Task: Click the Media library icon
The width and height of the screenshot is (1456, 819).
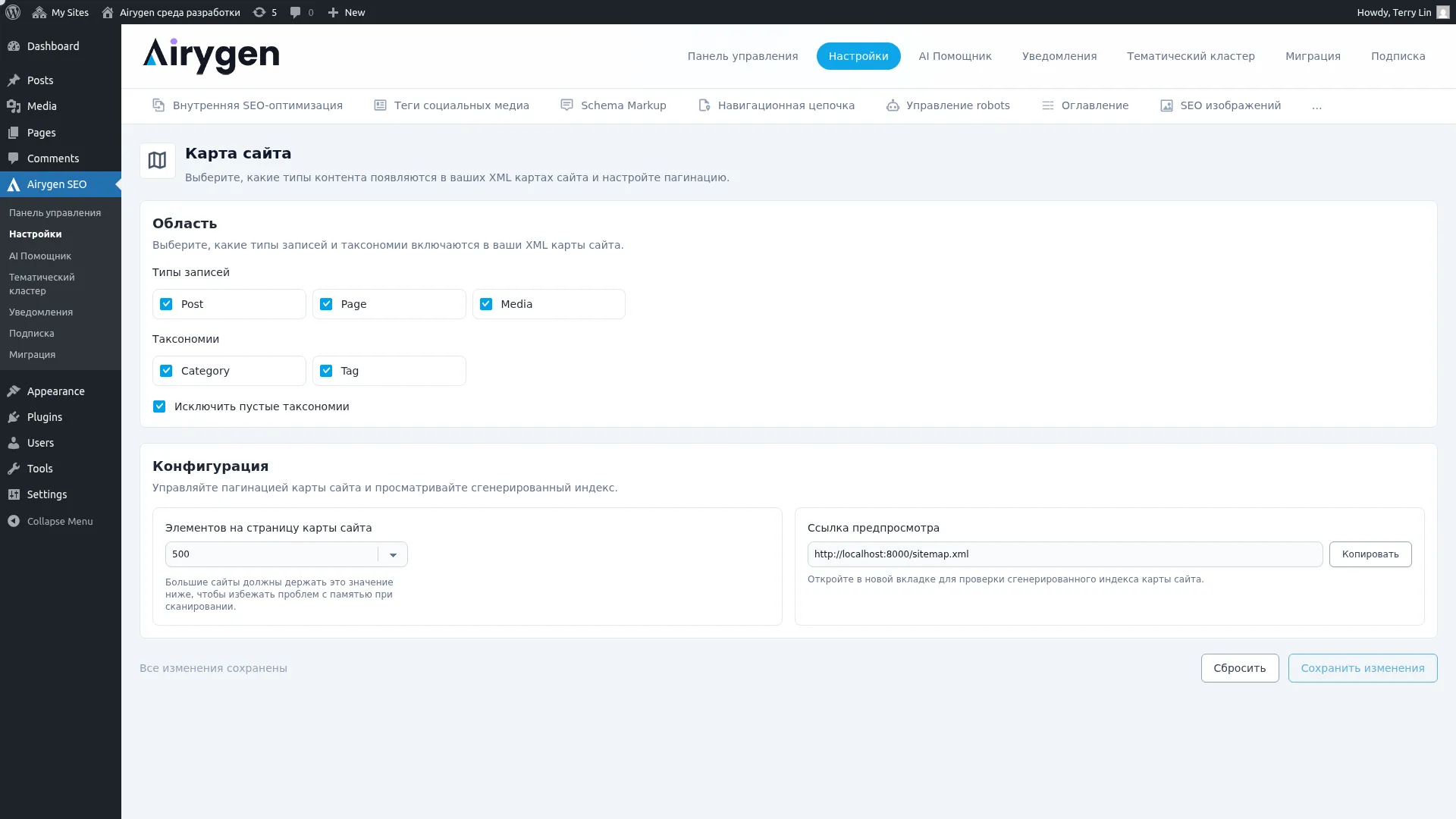Action: [x=14, y=106]
